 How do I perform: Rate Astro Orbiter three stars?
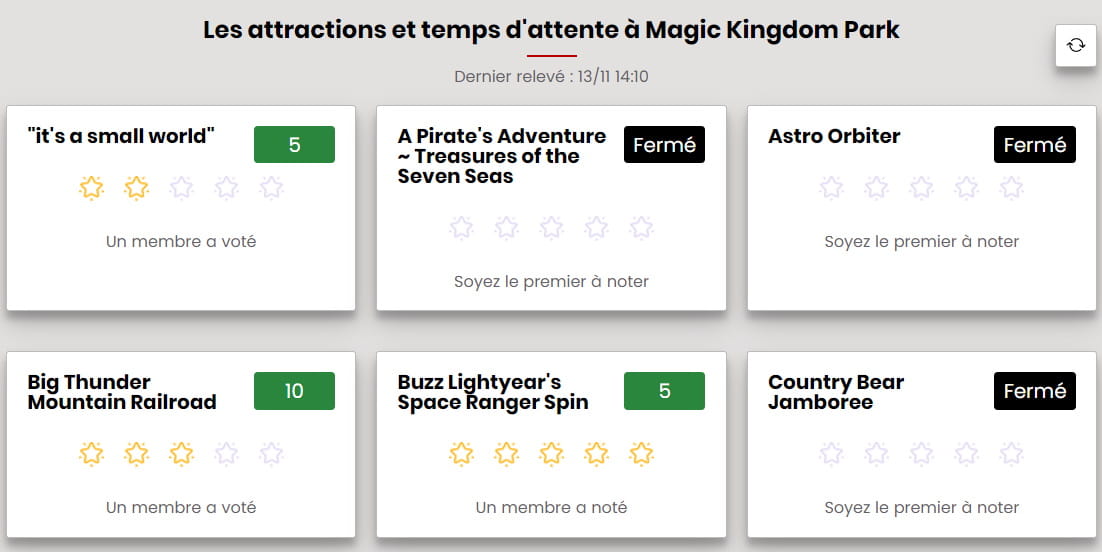921,188
